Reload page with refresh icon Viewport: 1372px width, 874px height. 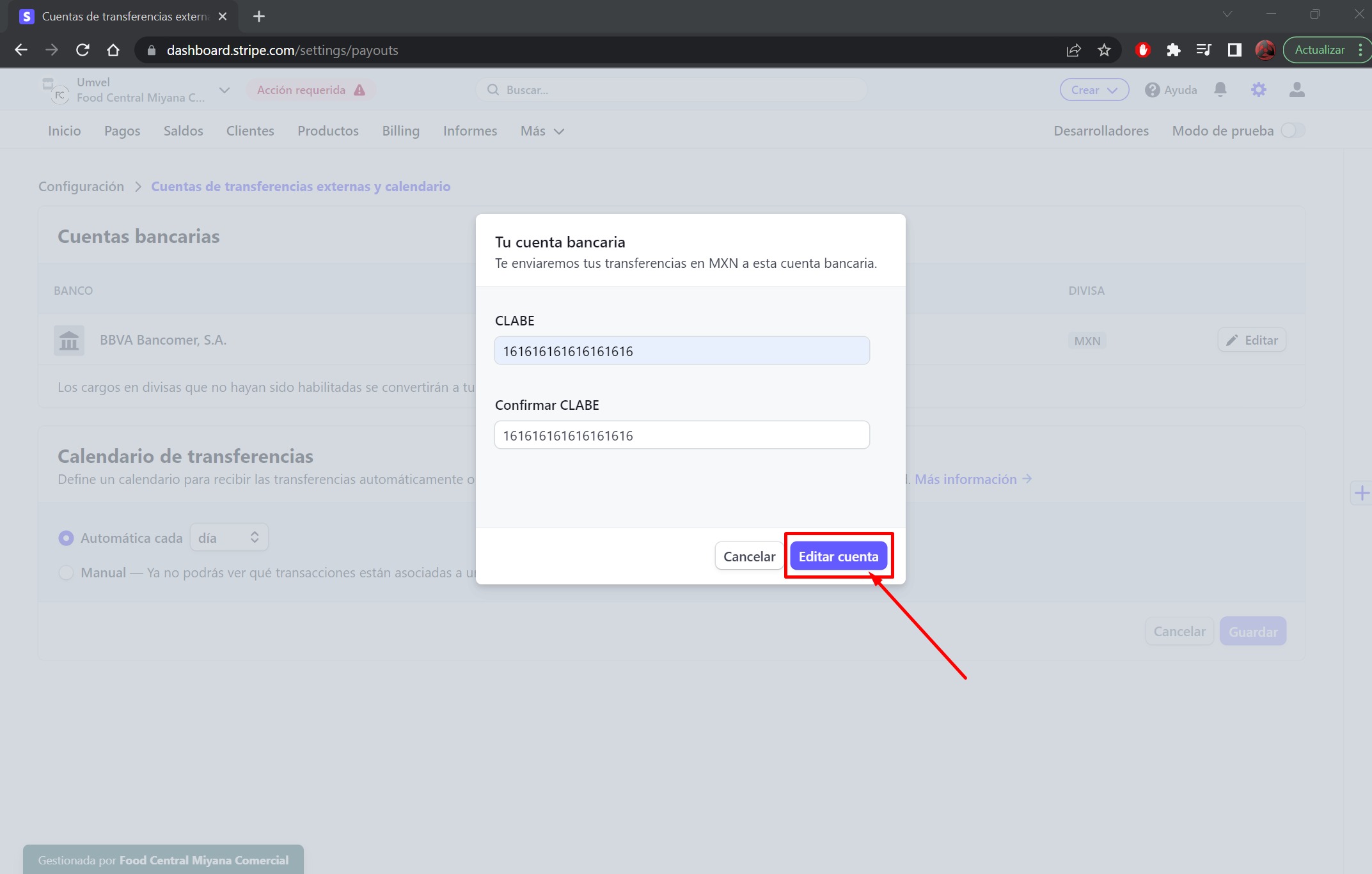point(83,50)
